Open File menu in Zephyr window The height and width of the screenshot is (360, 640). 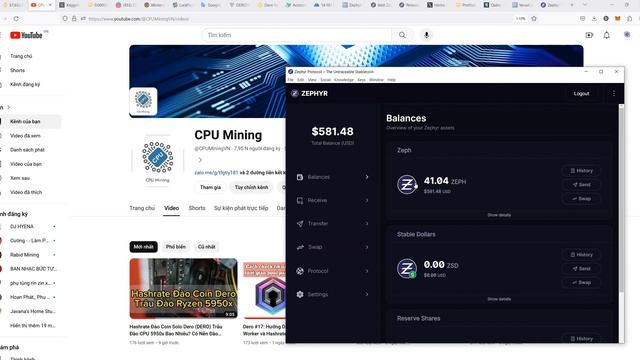(291, 80)
